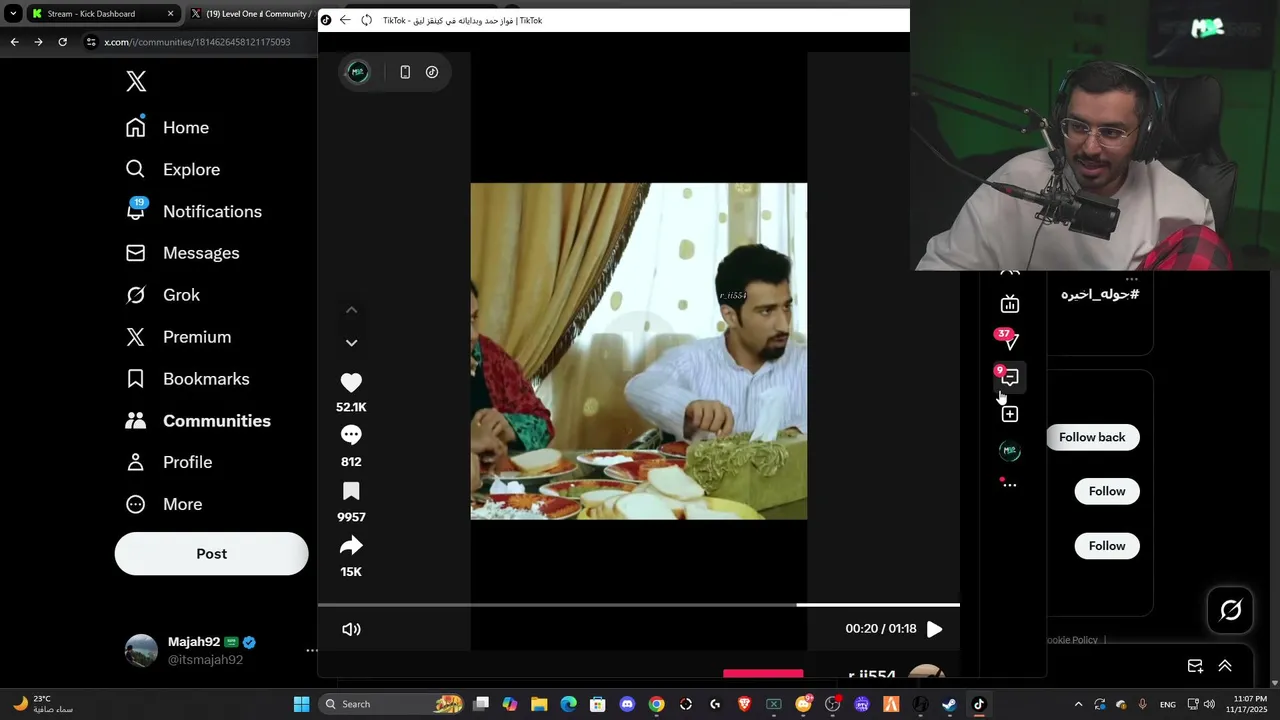Open Discord from the taskbar
The width and height of the screenshot is (1280, 720).
(627, 704)
